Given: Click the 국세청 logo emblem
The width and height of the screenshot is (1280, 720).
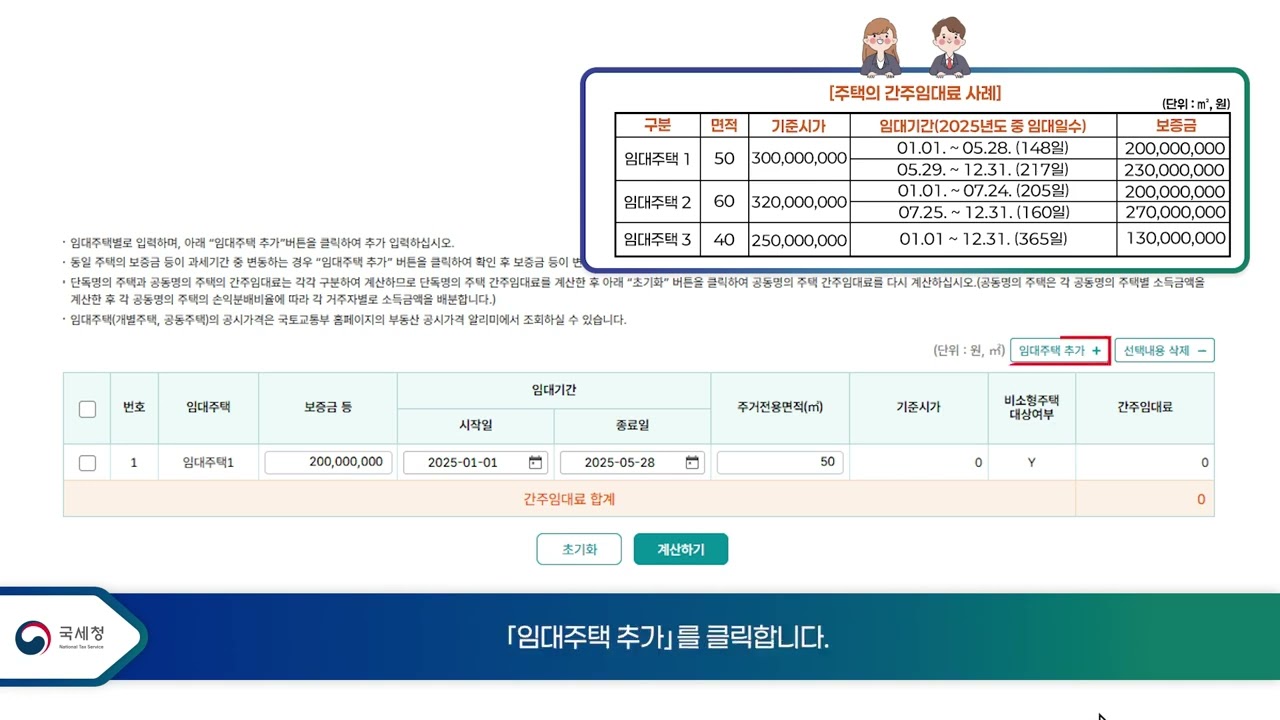Looking at the screenshot, I should pyautogui.click(x=33, y=637).
